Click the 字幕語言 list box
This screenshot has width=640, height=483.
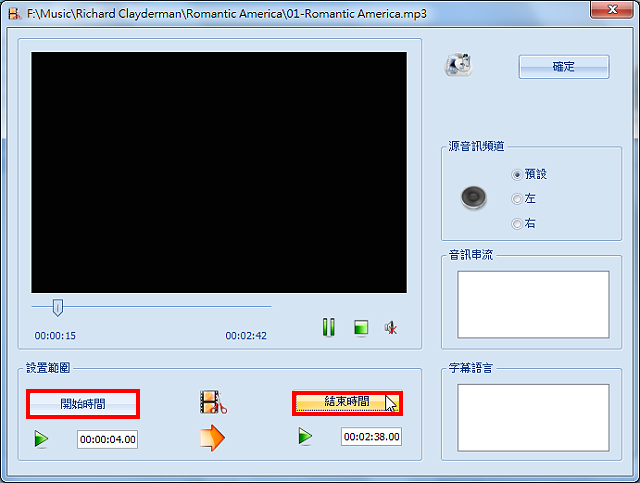pos(533,417)
